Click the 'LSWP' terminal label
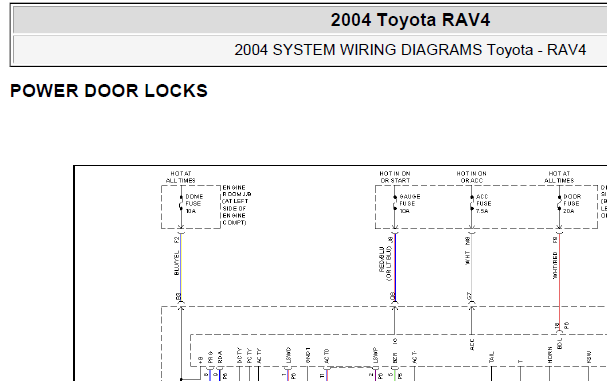The width and height of the screenshot is (607, 381). click(375, 355)
